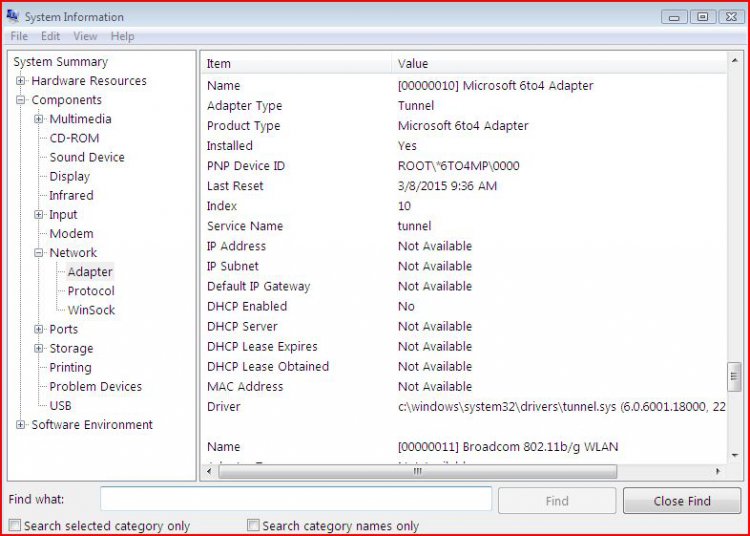The image size is (750, 536).
Task: Select the MAC Address row
Action: tap(463, 387)
